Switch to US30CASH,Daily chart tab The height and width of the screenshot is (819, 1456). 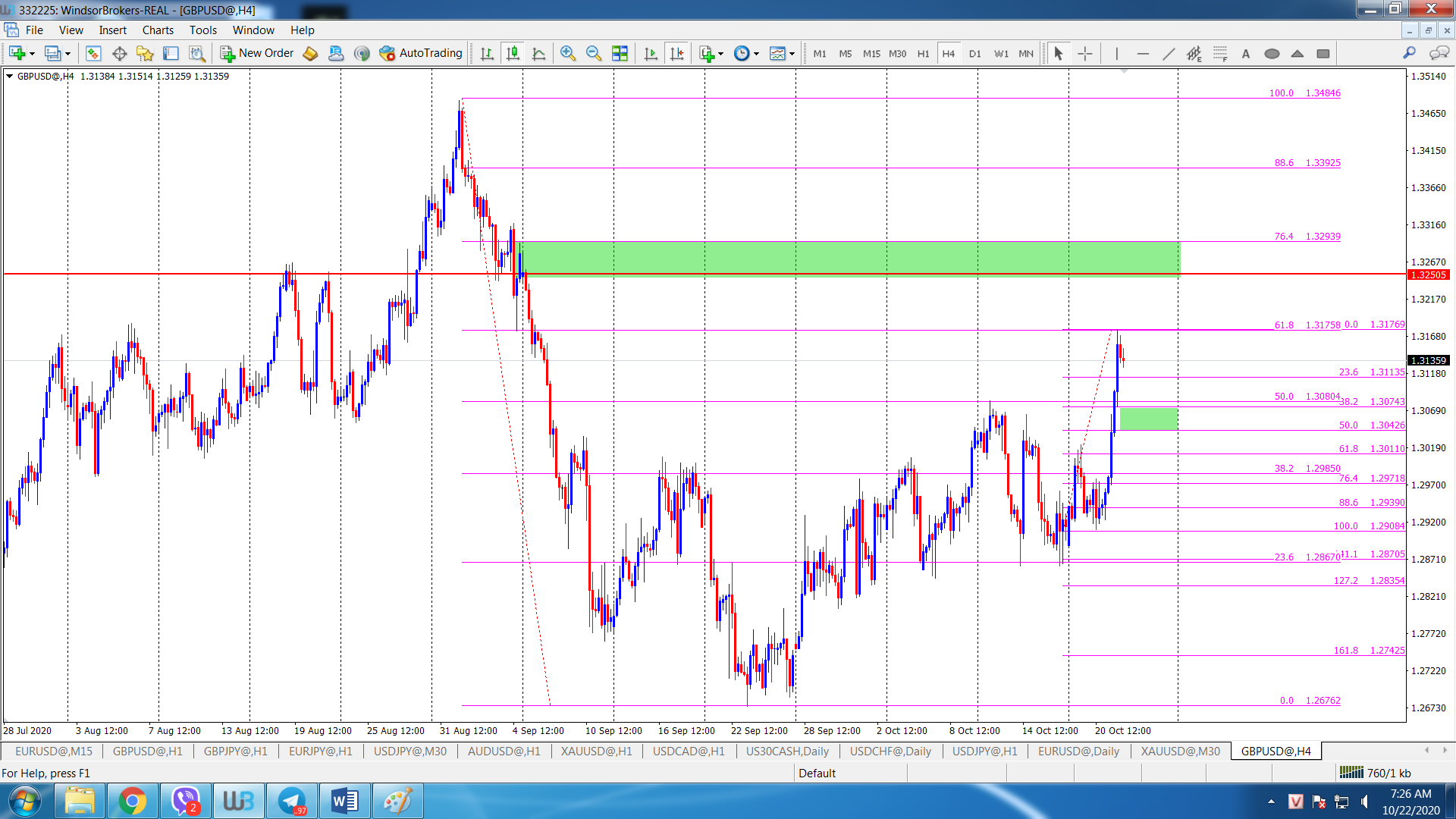(x=787, y=752)
